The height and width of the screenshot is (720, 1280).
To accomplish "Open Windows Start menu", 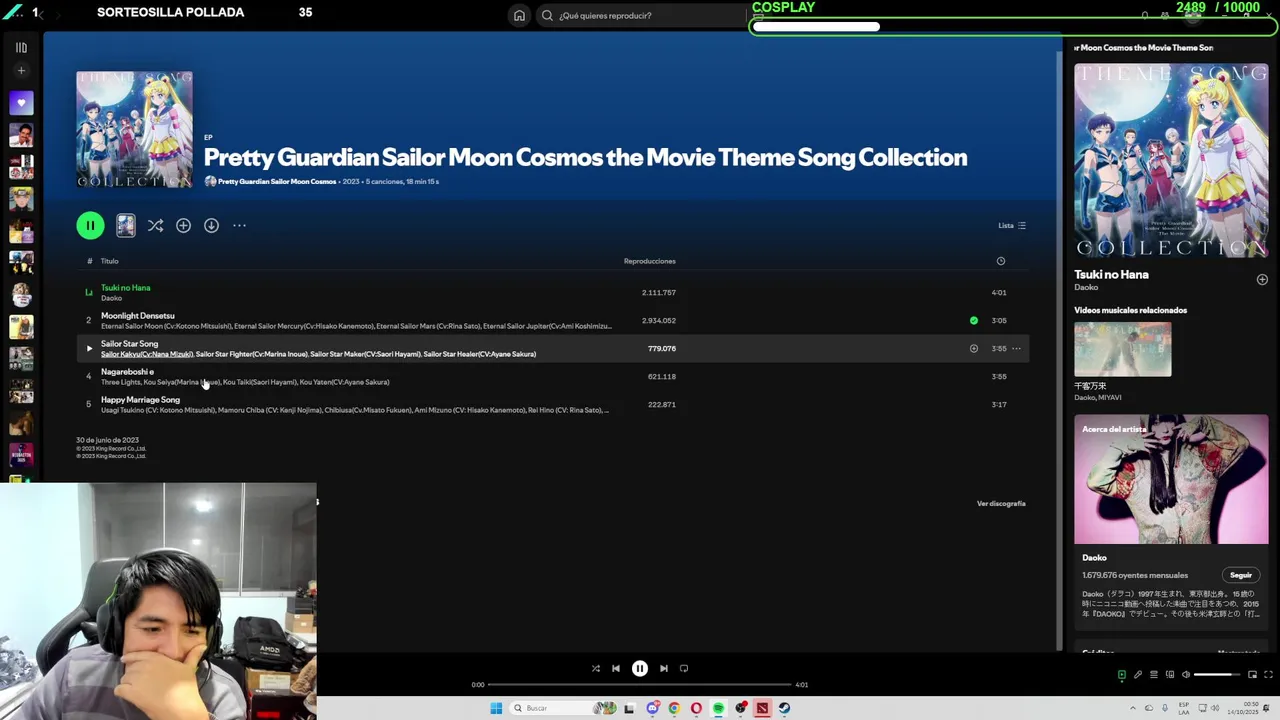I will point(496,708).
